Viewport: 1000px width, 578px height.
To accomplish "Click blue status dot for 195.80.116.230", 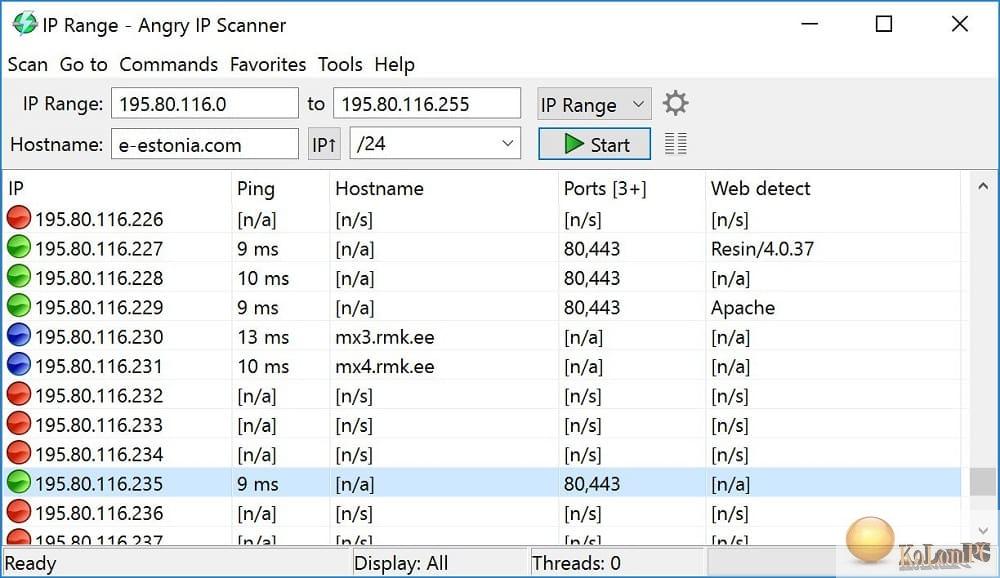I will (x=18, y=335).
